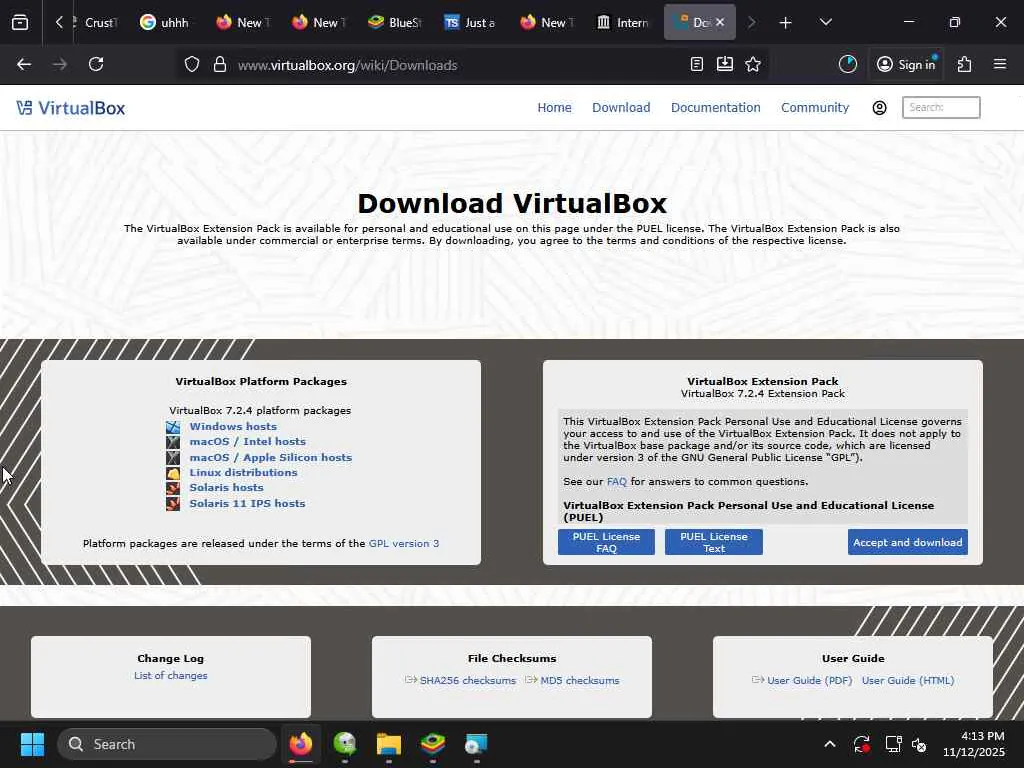
Task: View site security padlock info
Action: (x=220, y=65)
